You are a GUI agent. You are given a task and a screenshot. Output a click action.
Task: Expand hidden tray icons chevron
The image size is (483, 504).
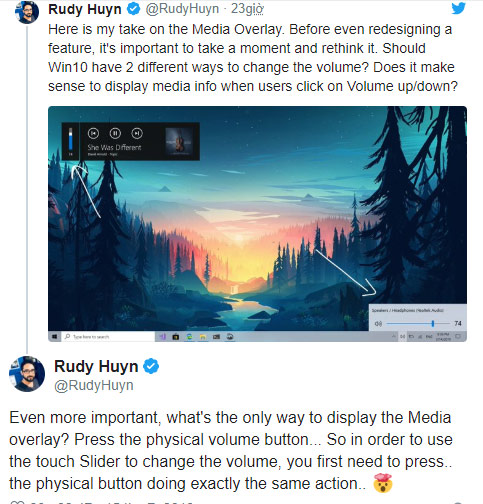tap(394, 336)
